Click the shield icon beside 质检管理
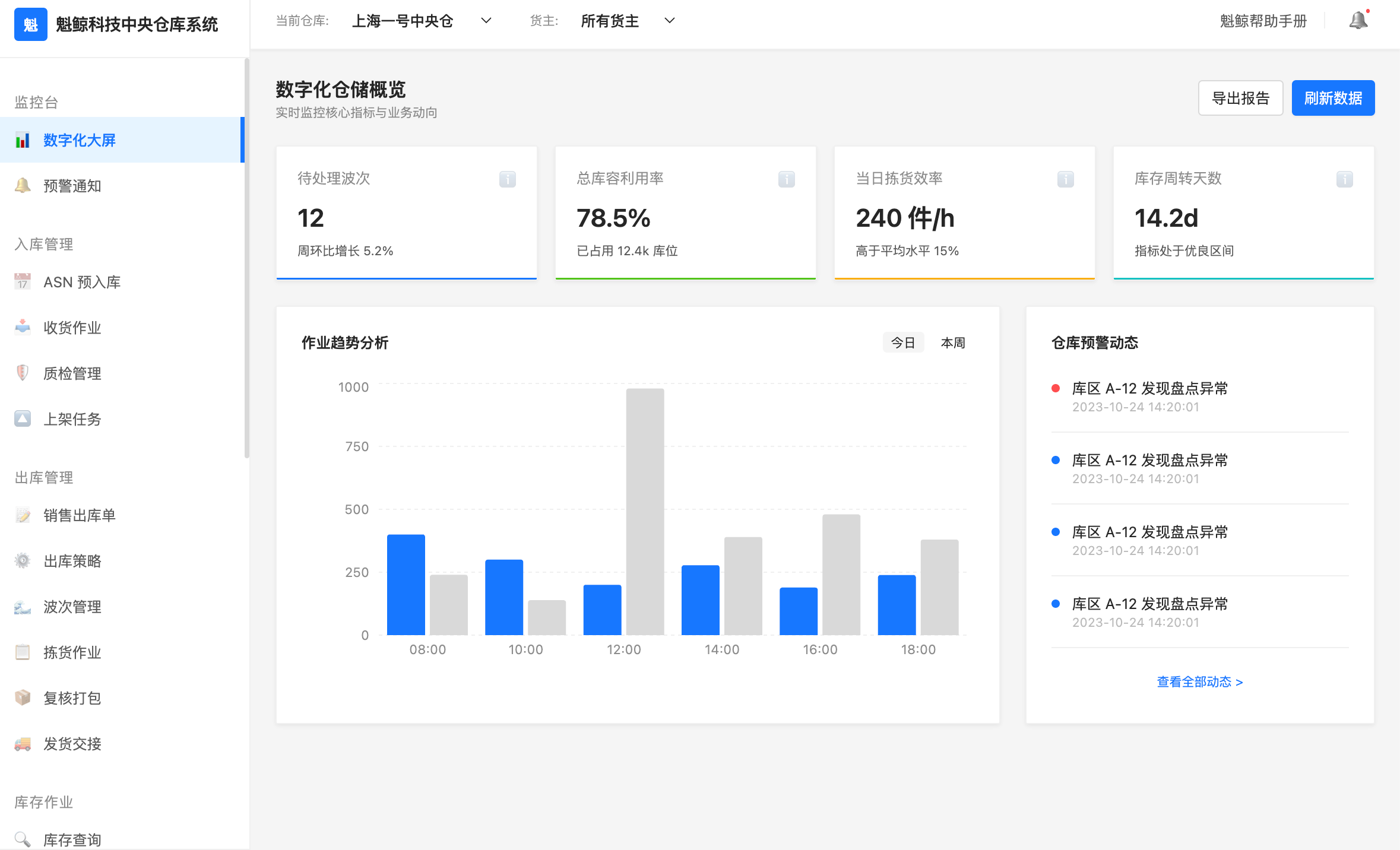The image size is (1400, 850). pyautogui.click(x=23, y=373)
